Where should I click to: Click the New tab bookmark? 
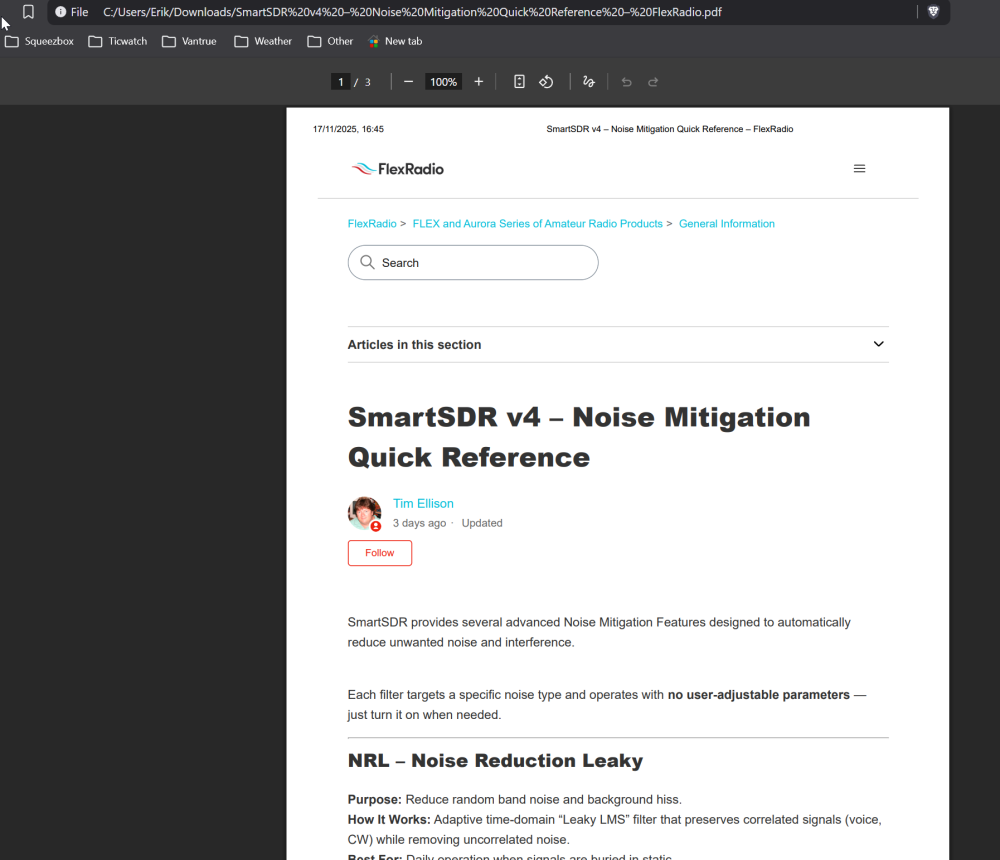point(395,41)
